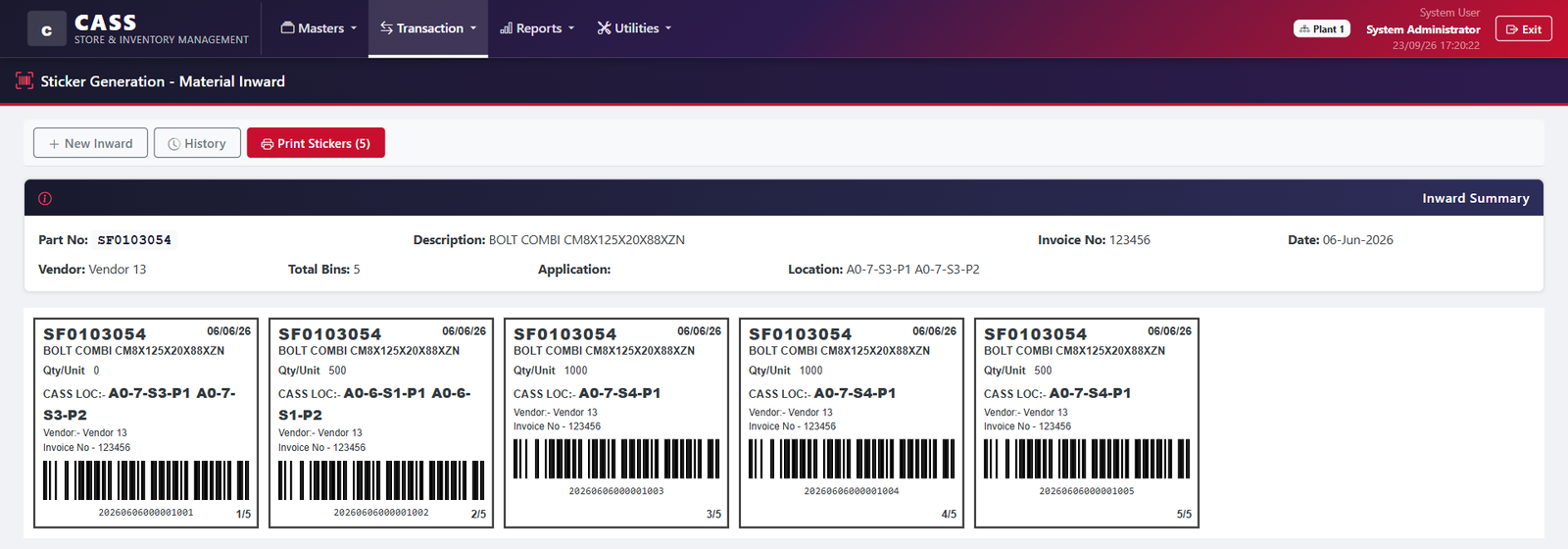1568x549 pixels.
Task: Click the plant icon in Plant 1 badge
Action: [x=1304, y=29]
